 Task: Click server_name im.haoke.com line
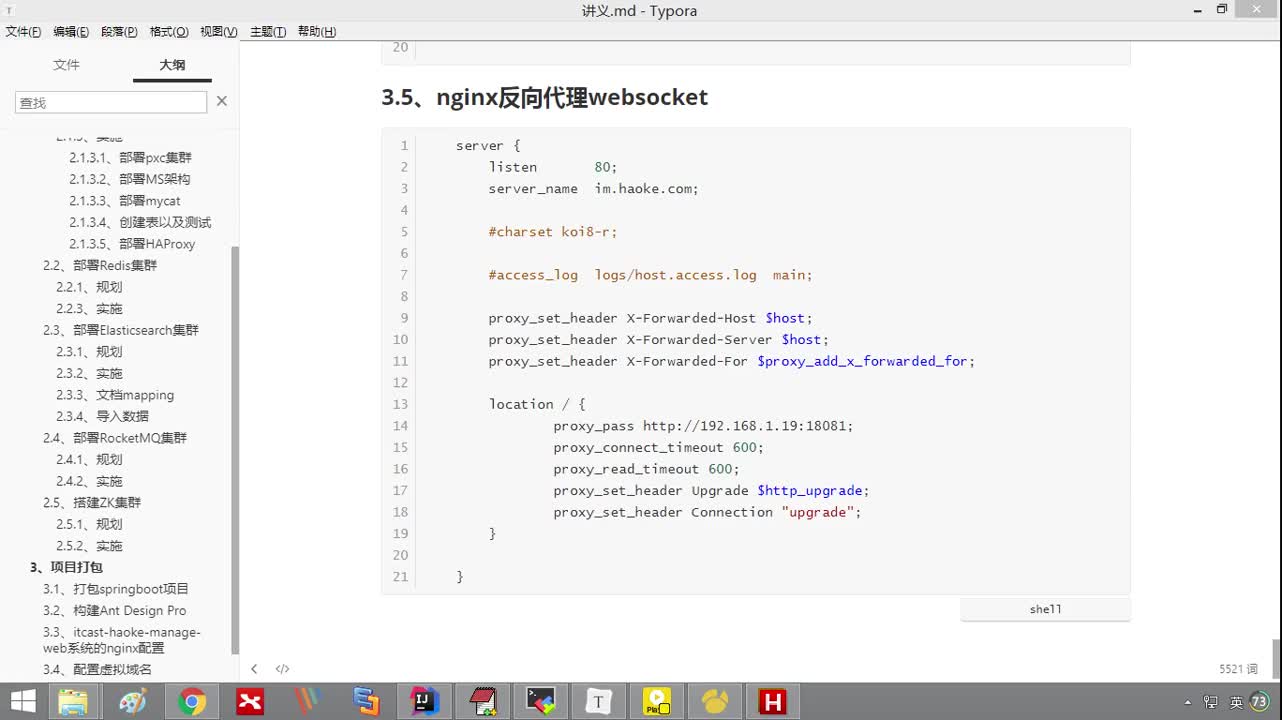point(593,189)
